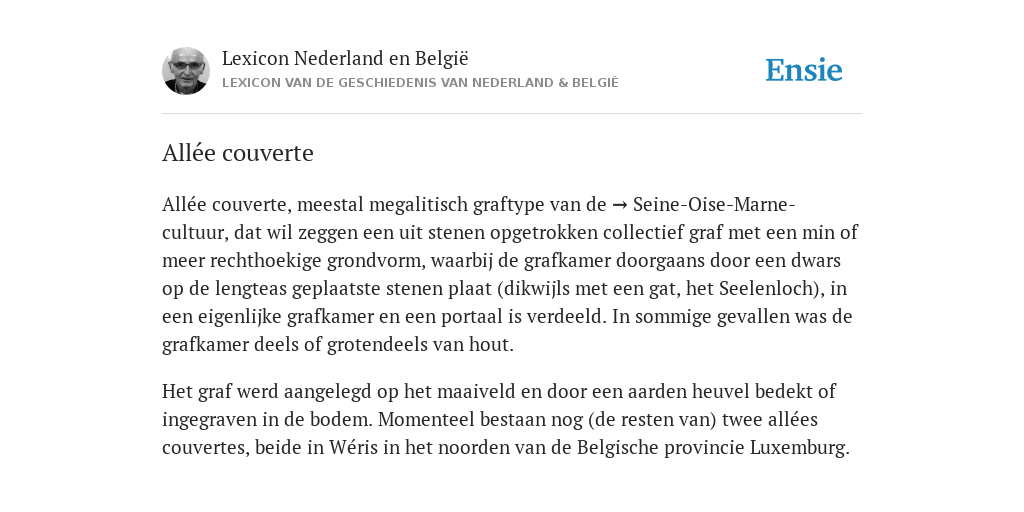Click the second paragraph starting Het graf

(506, 419)
